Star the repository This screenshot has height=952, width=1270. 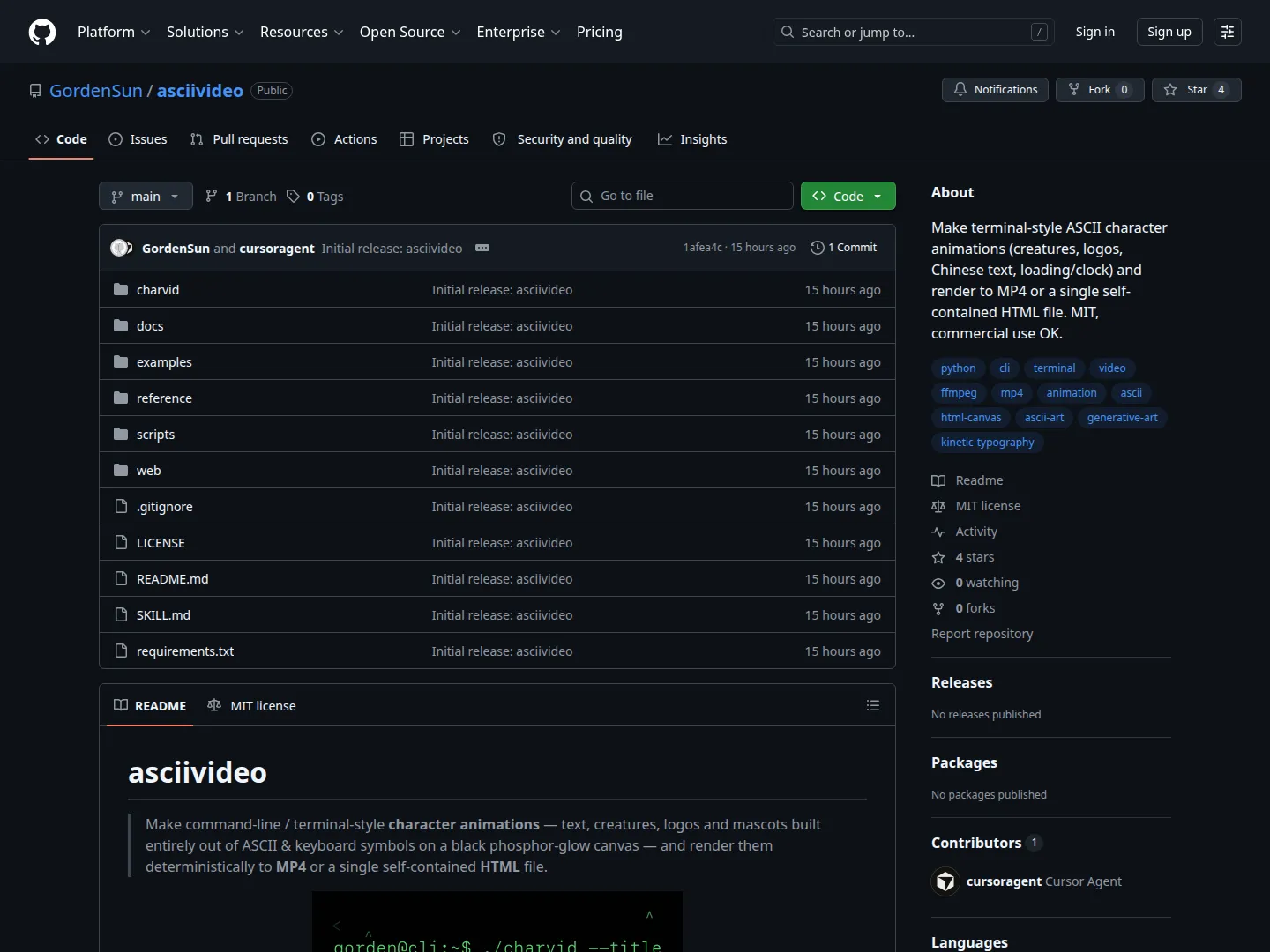1197,90
